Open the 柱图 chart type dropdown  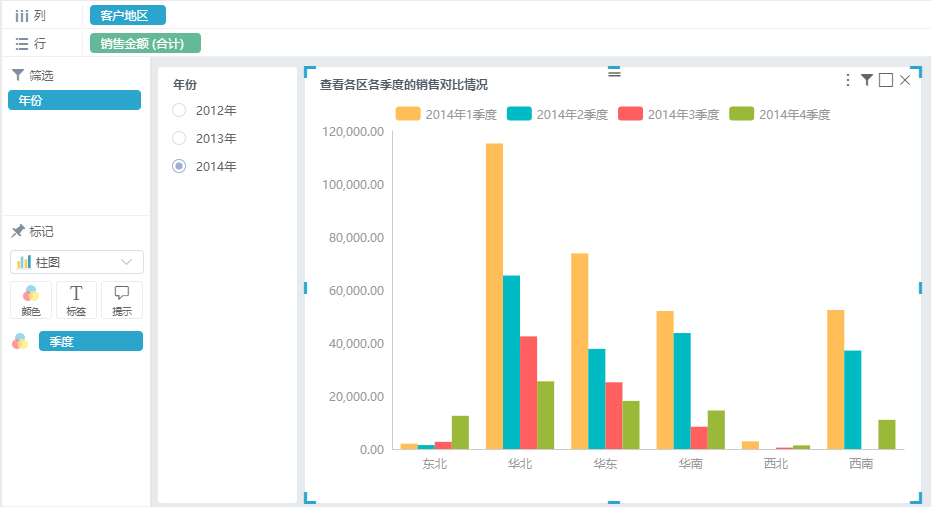77,262
